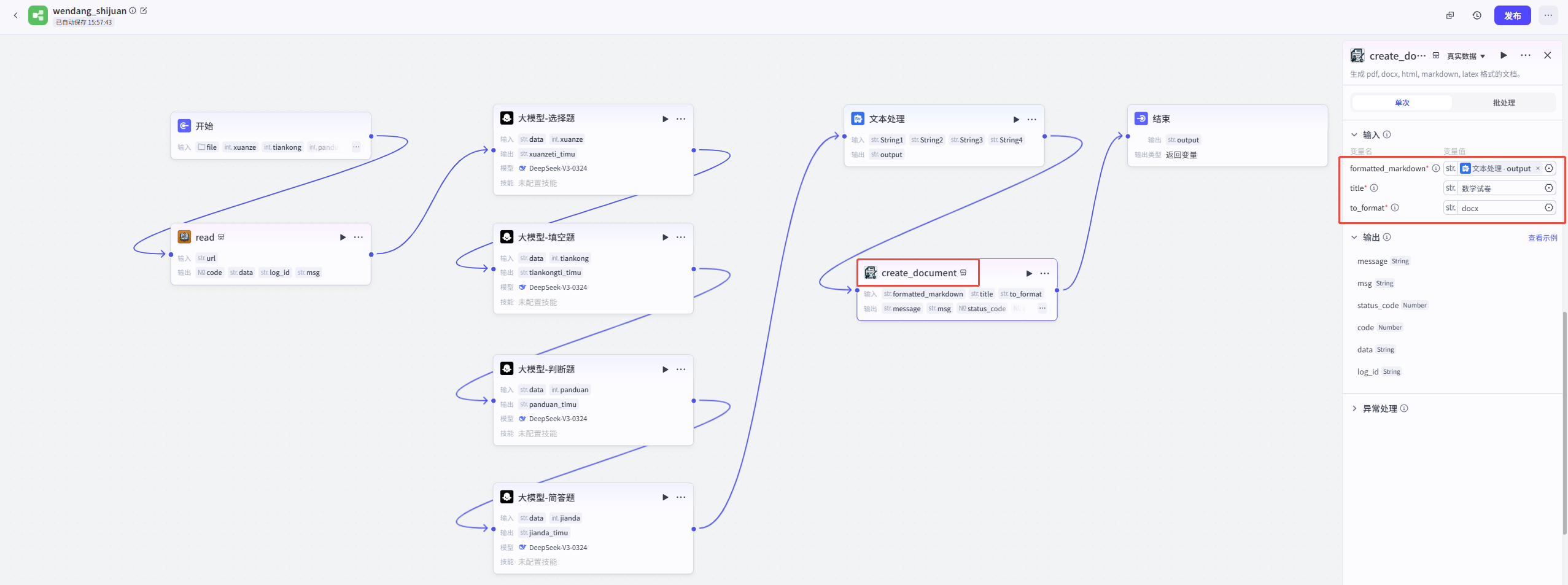Run the read node
This screenshot has height=585, width=1568.
[343, 237]
